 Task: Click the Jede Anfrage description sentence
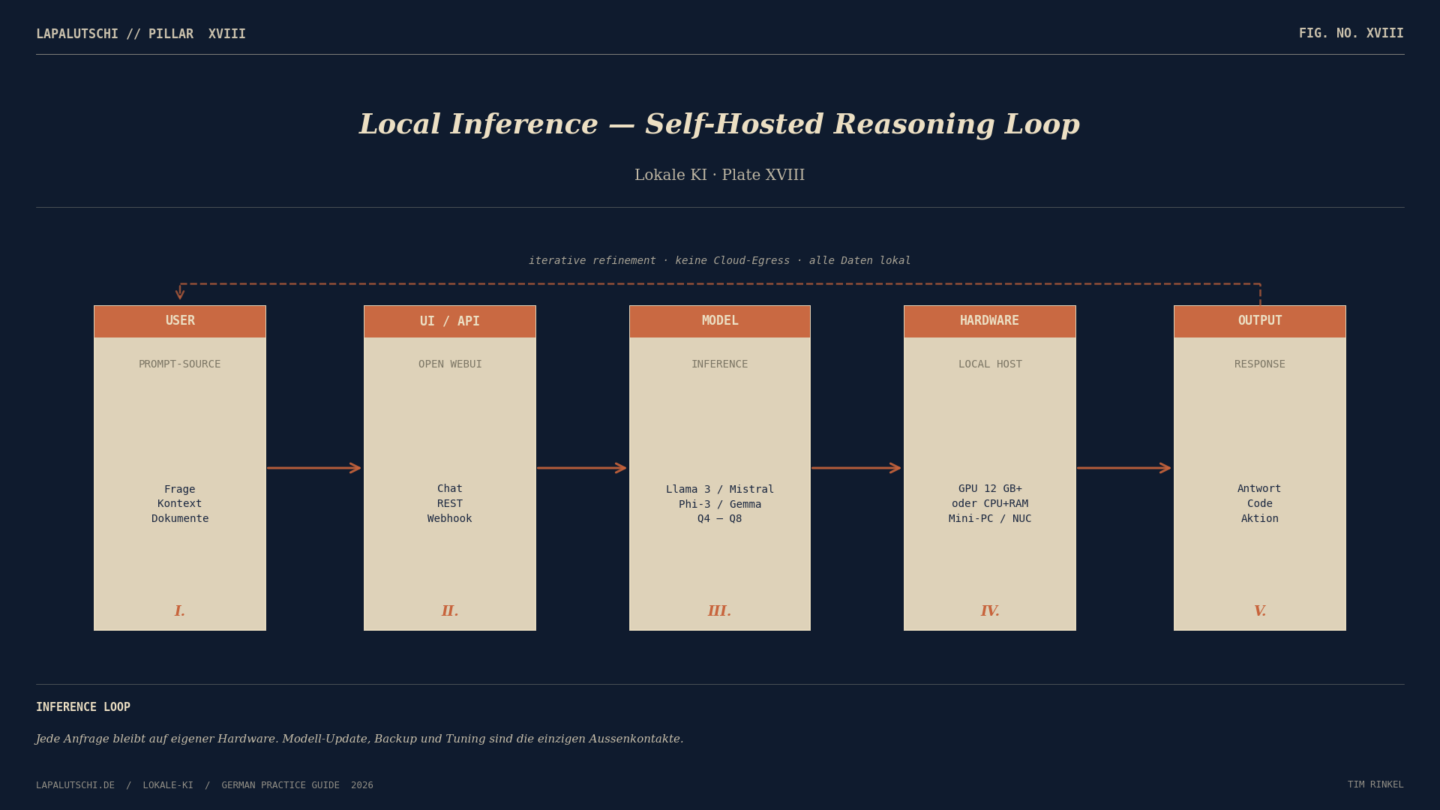click(x=360, y=739)
